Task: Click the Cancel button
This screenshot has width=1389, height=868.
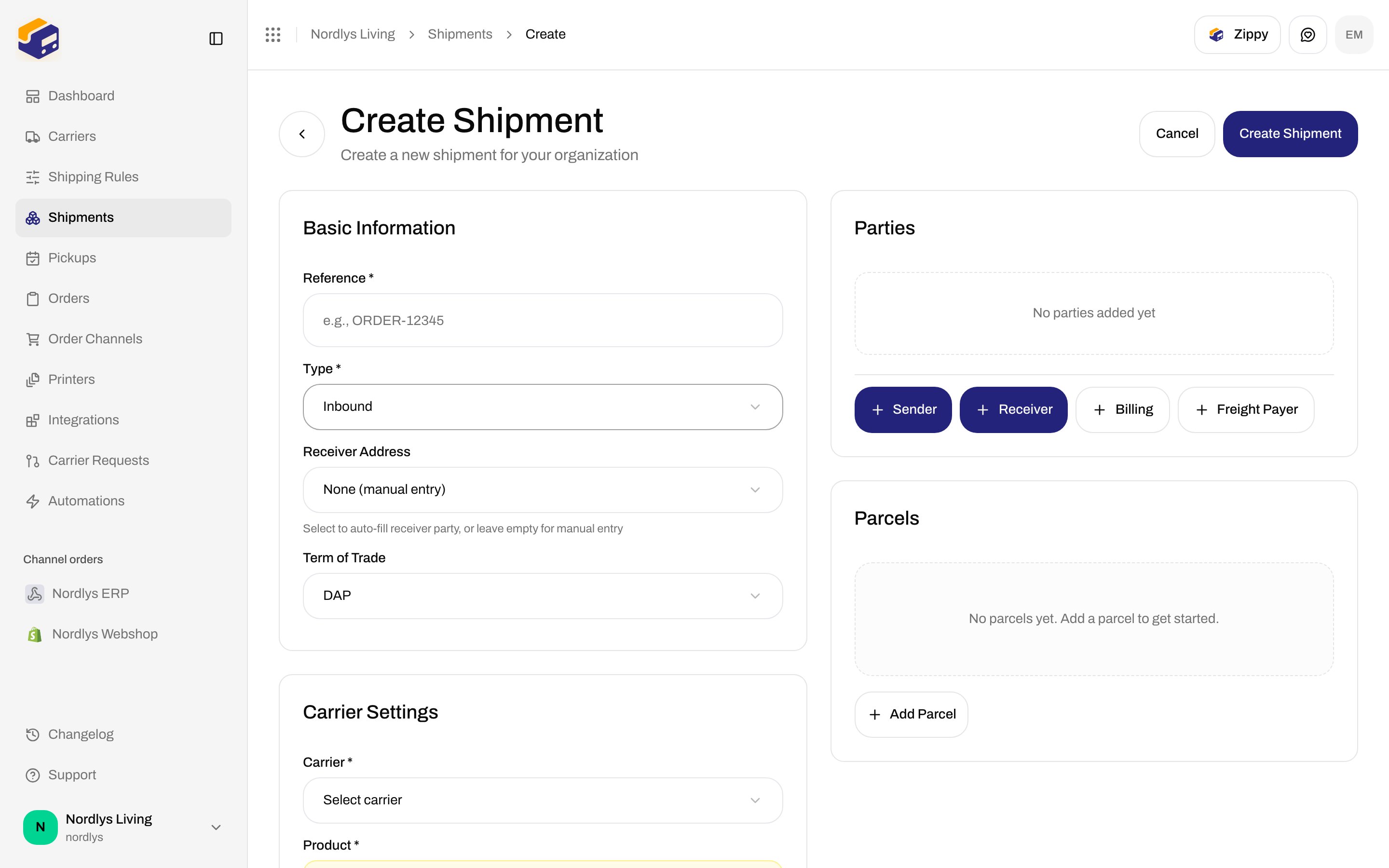Action: click(x=1177, y=134)
